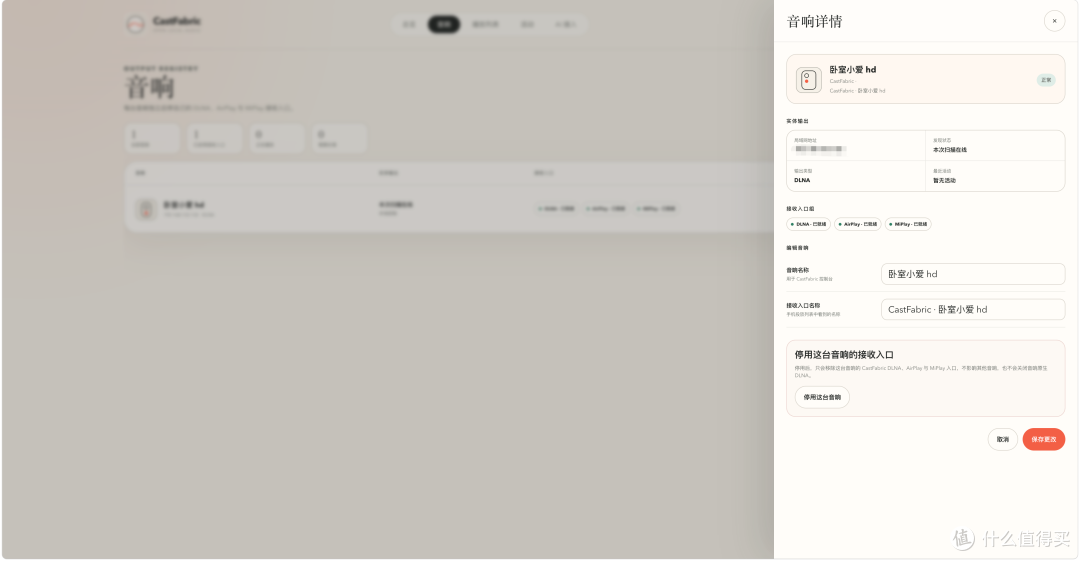Click the 音响详情 panel heading
The width and height of the screenshot is (1080, 561).
(814, 21)
